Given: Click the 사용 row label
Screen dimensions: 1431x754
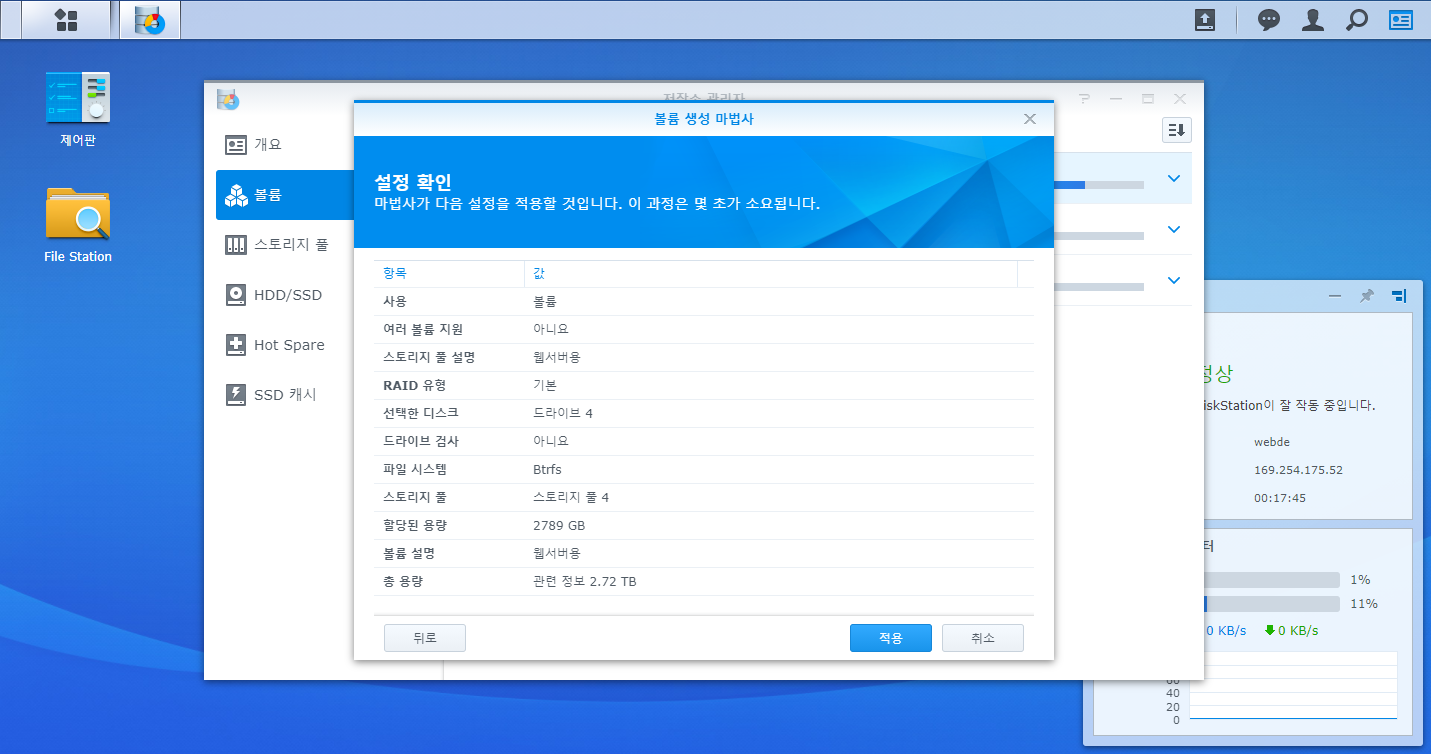Looking at the screenshot, I should (395, 301).
